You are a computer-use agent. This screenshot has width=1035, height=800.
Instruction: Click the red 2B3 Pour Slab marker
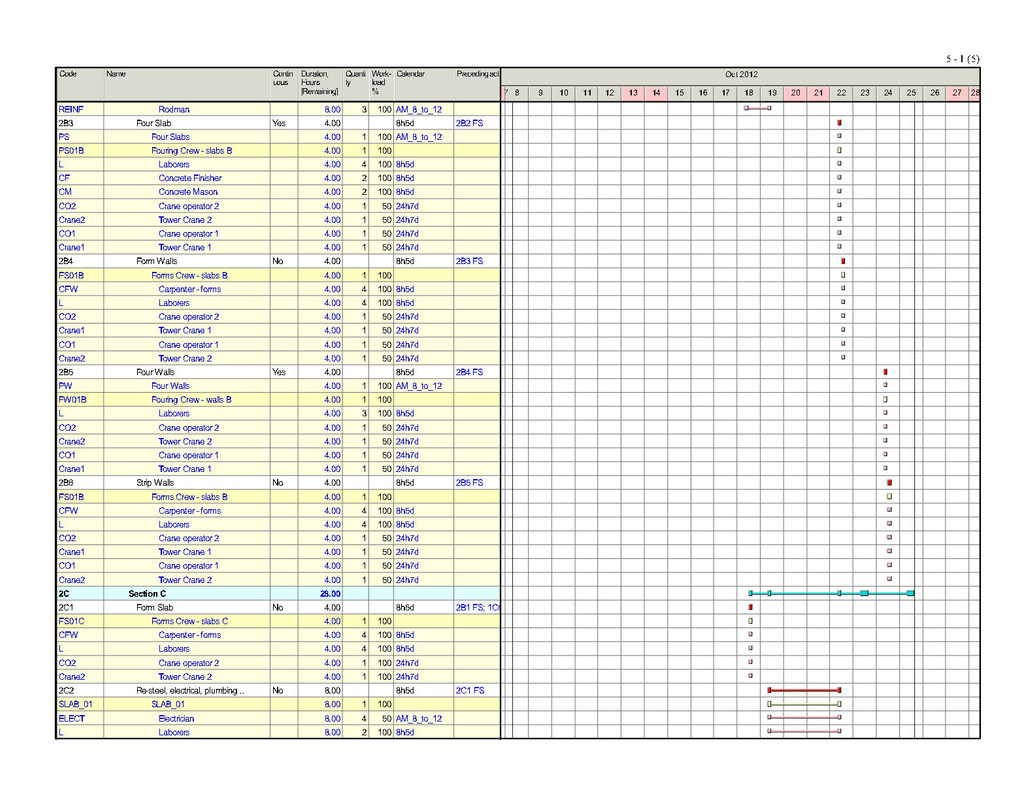pos(840,123)
